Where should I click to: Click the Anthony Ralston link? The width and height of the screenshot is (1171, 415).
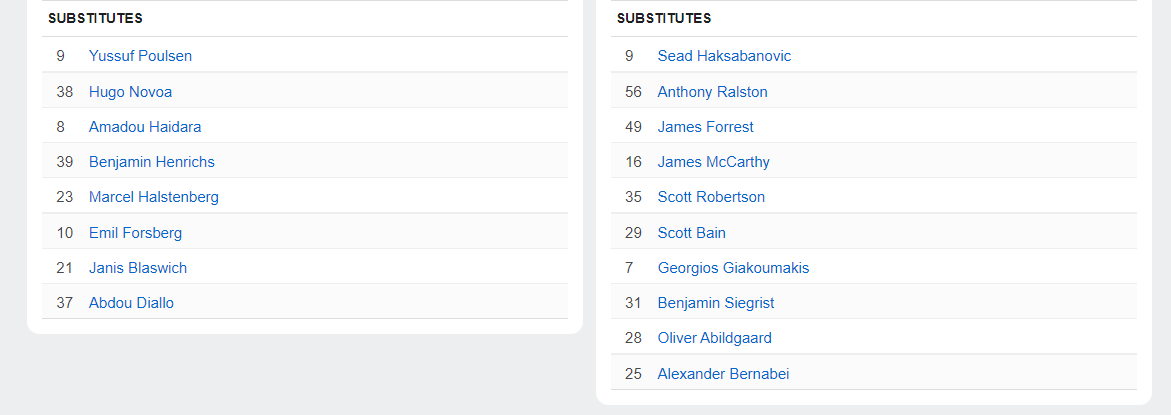(712, 92)
